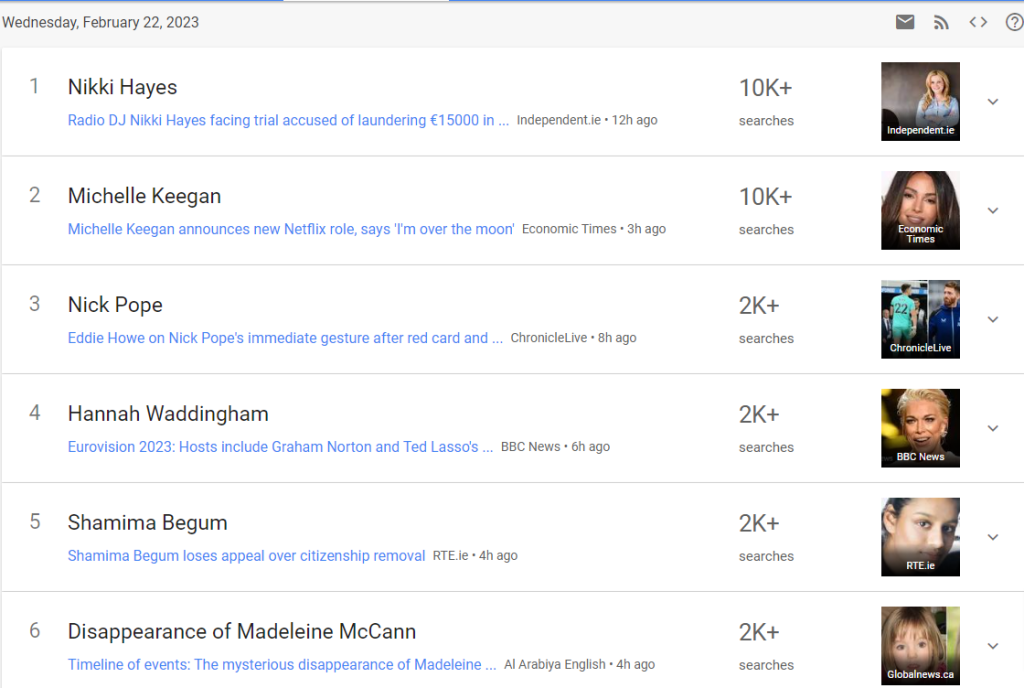The height and width of the screenshot is (688, 1024).
Task: Open Eurovision 2023 hosts article link
Action: point(280,447)
